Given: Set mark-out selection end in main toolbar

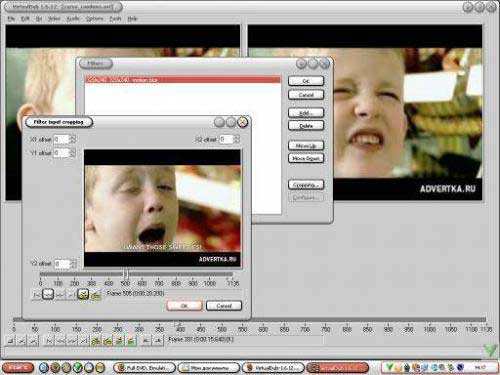Looking at the screenshot, I should 158,340.
